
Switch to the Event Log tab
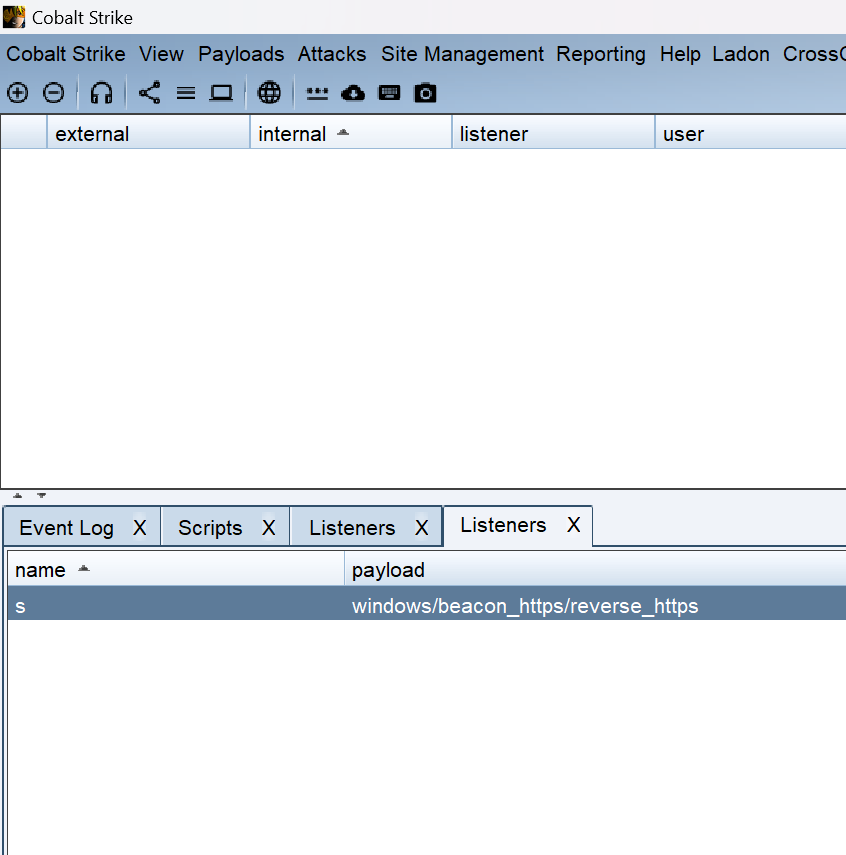[x=66, y=528]
